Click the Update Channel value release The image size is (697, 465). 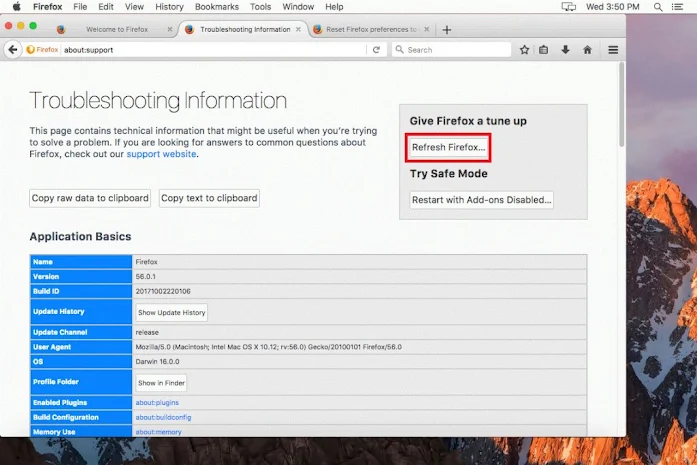[147, 332]
